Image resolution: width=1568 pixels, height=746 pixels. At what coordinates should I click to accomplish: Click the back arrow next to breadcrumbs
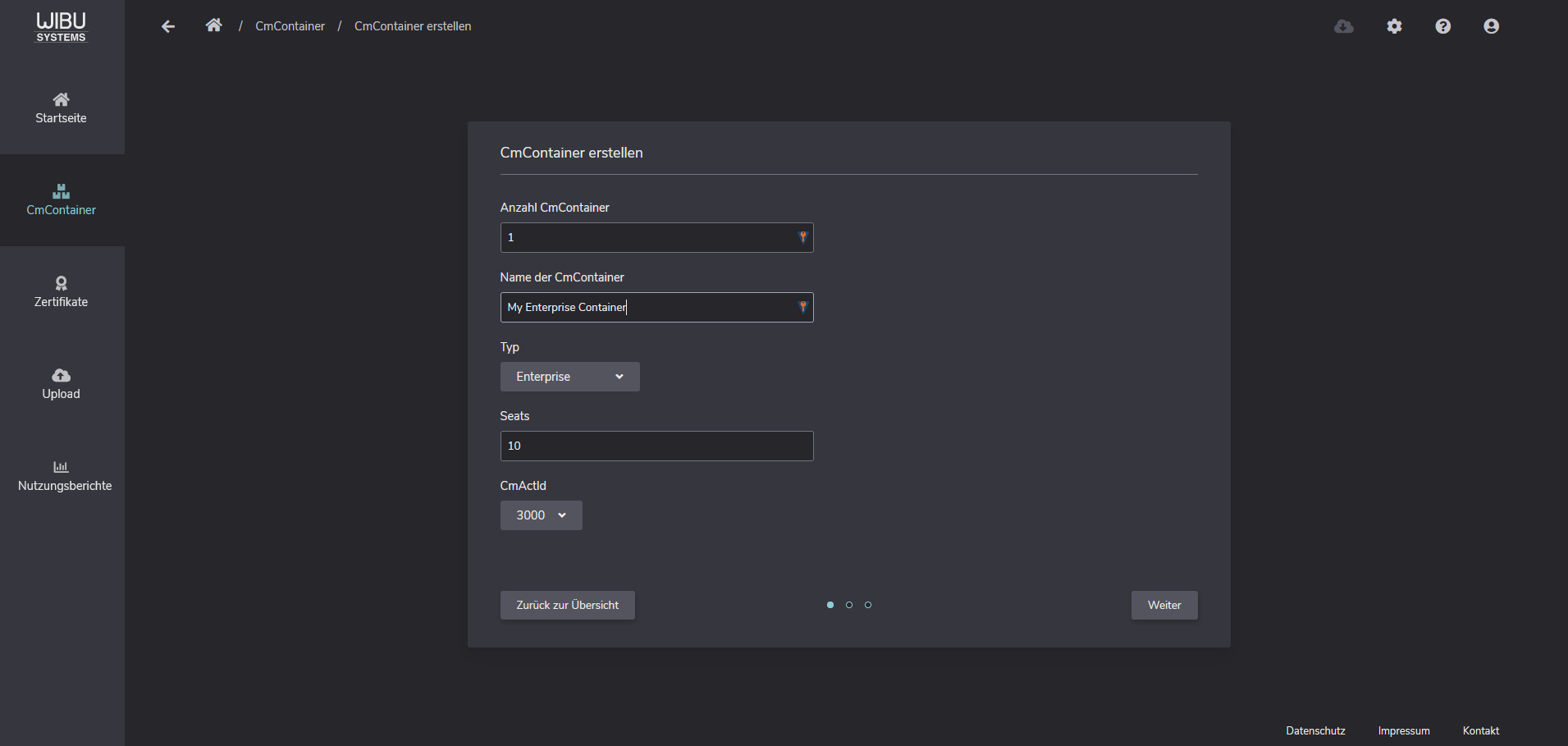pos(167,25)
